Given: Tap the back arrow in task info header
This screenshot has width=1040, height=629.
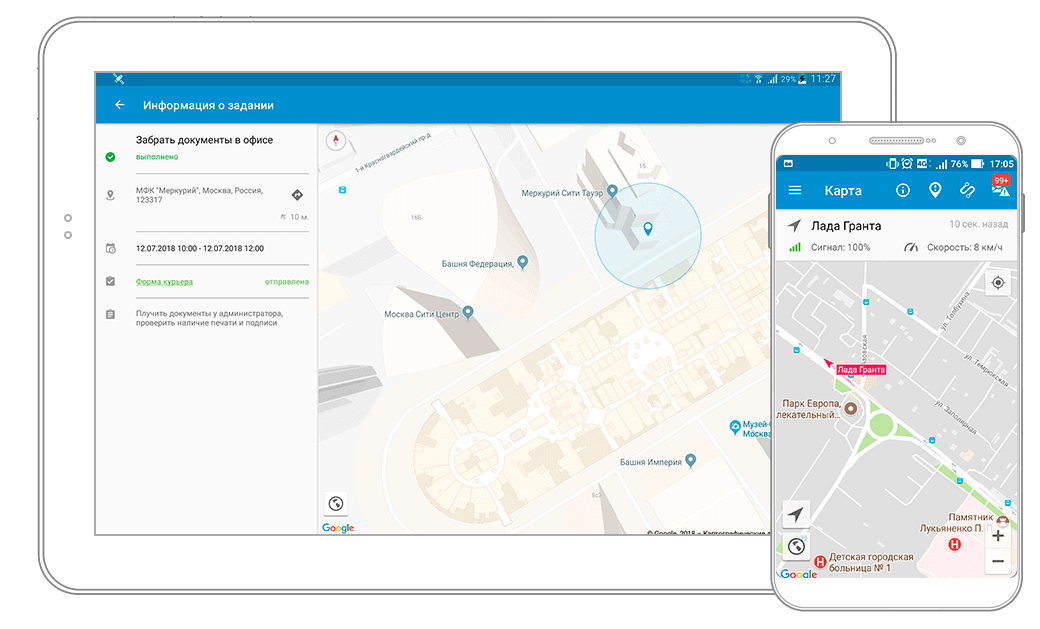Looking at the screenshot, I should (120, 105).
